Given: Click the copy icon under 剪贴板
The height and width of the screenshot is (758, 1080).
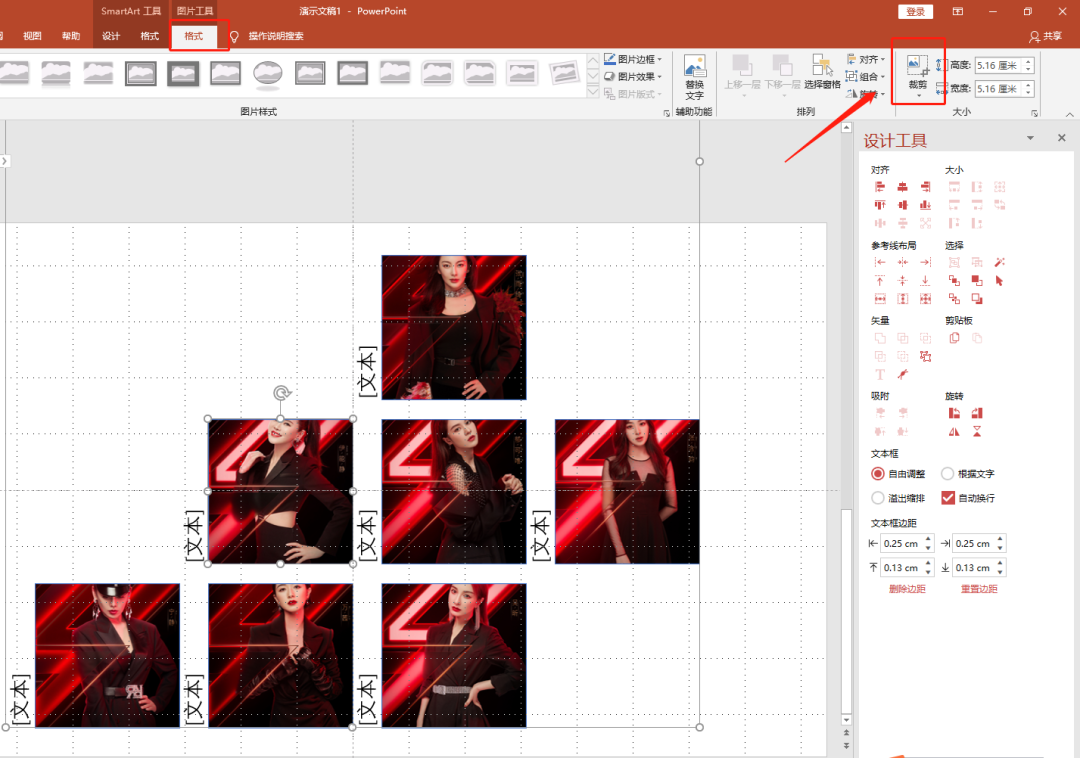Looking at the screenshot, I should (x=954, y=338).
